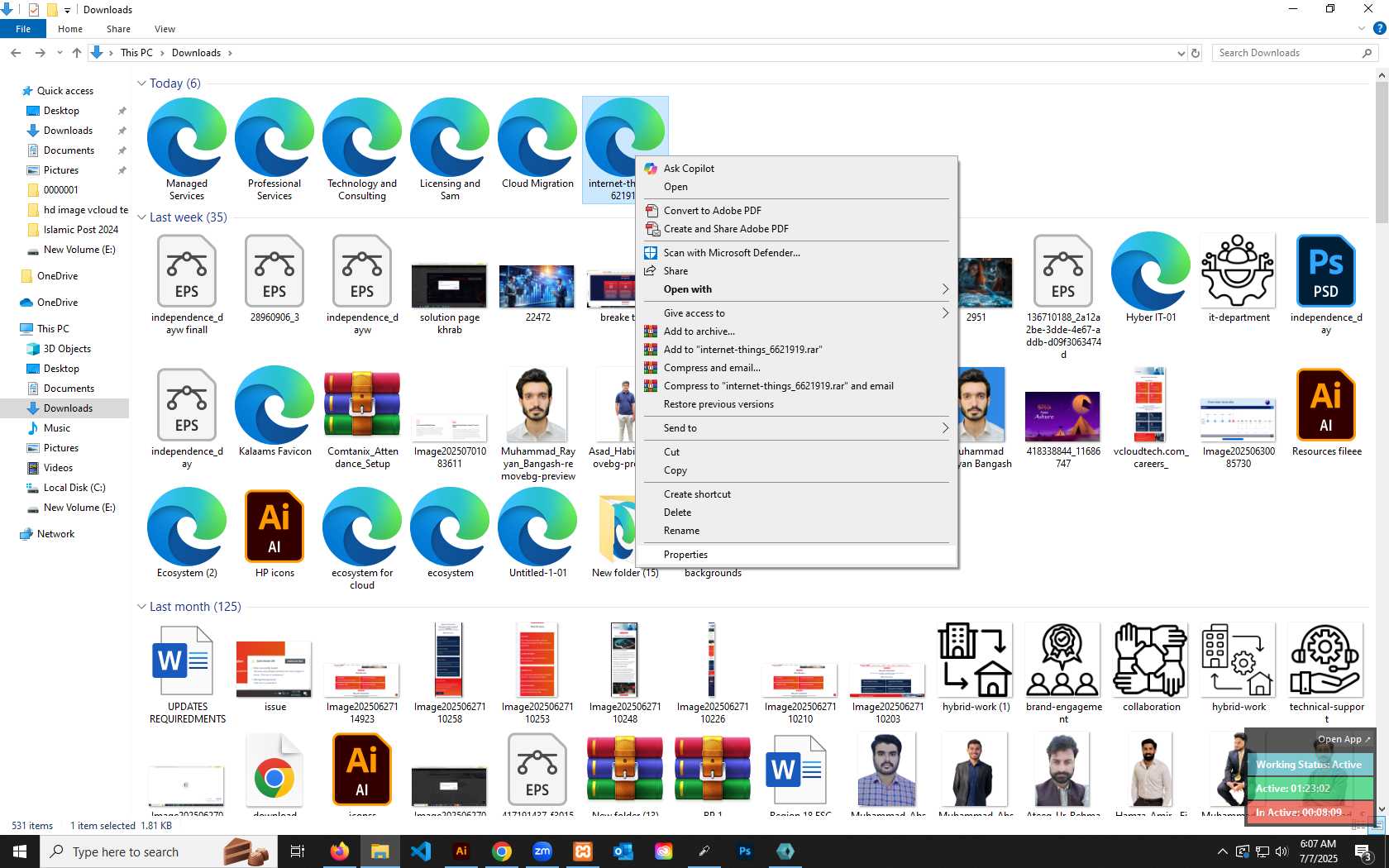1389x868 pixels.
Task: Select Local Disk (C:) in navigation pane
Action: click(74, 488)
